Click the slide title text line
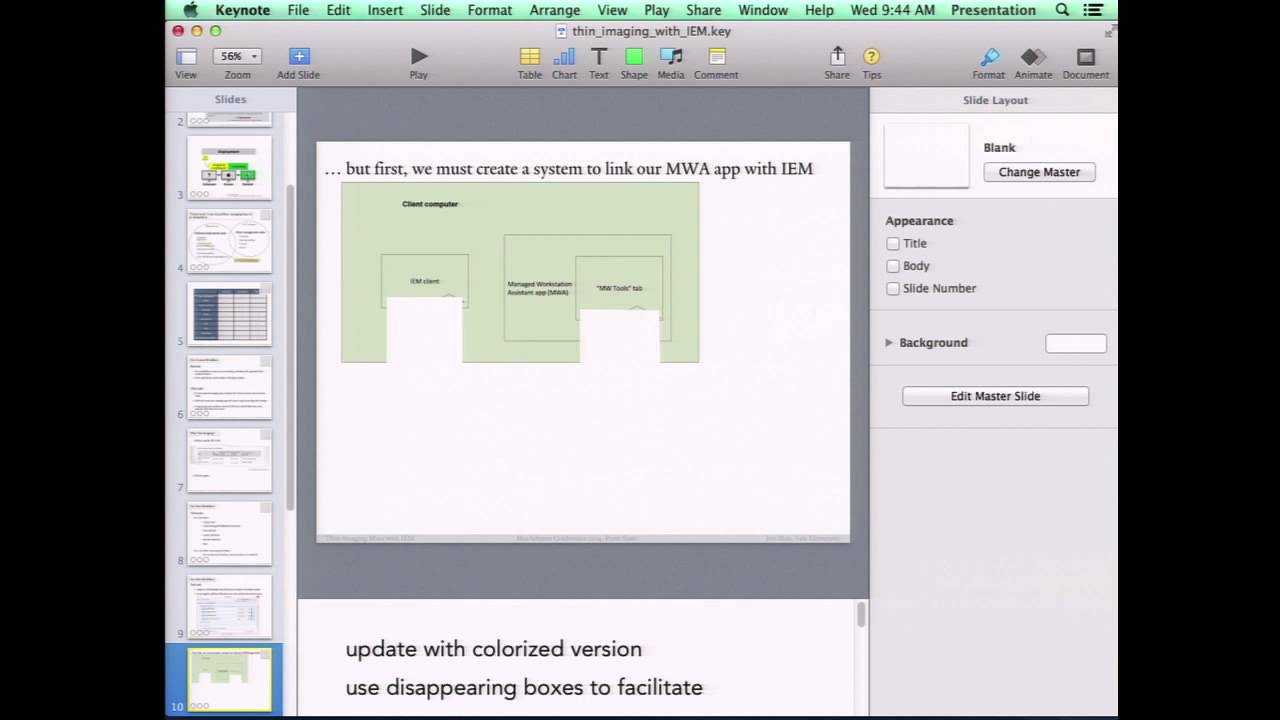The height and width of the screenshot is (720, 1280). 569,169
